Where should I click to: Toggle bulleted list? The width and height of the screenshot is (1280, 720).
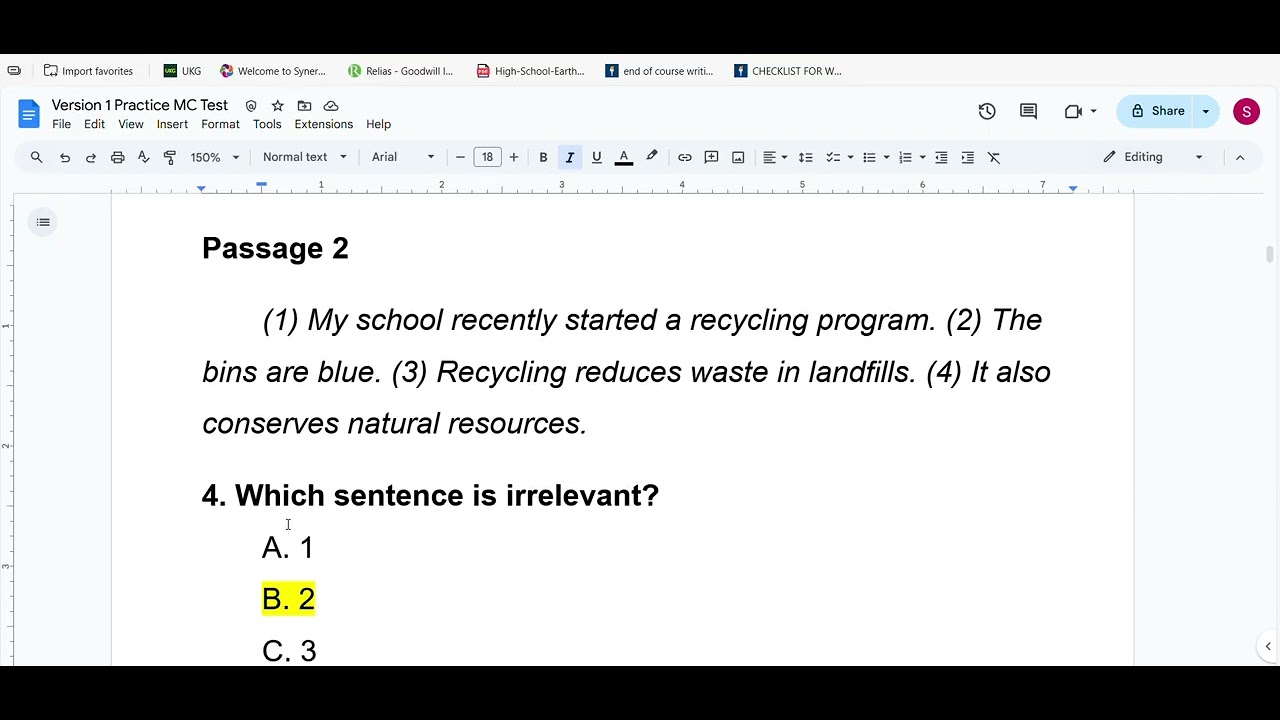pos(869,157)
